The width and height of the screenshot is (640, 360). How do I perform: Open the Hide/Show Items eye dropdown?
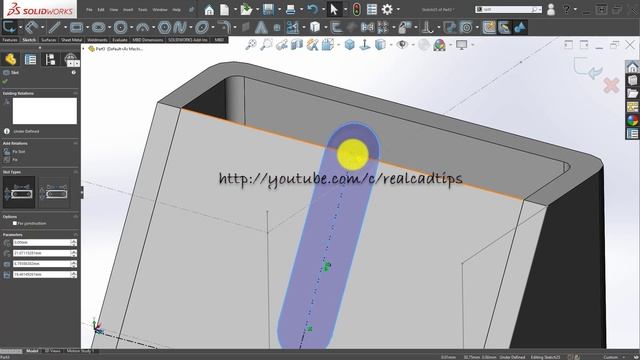pos(413,44)
